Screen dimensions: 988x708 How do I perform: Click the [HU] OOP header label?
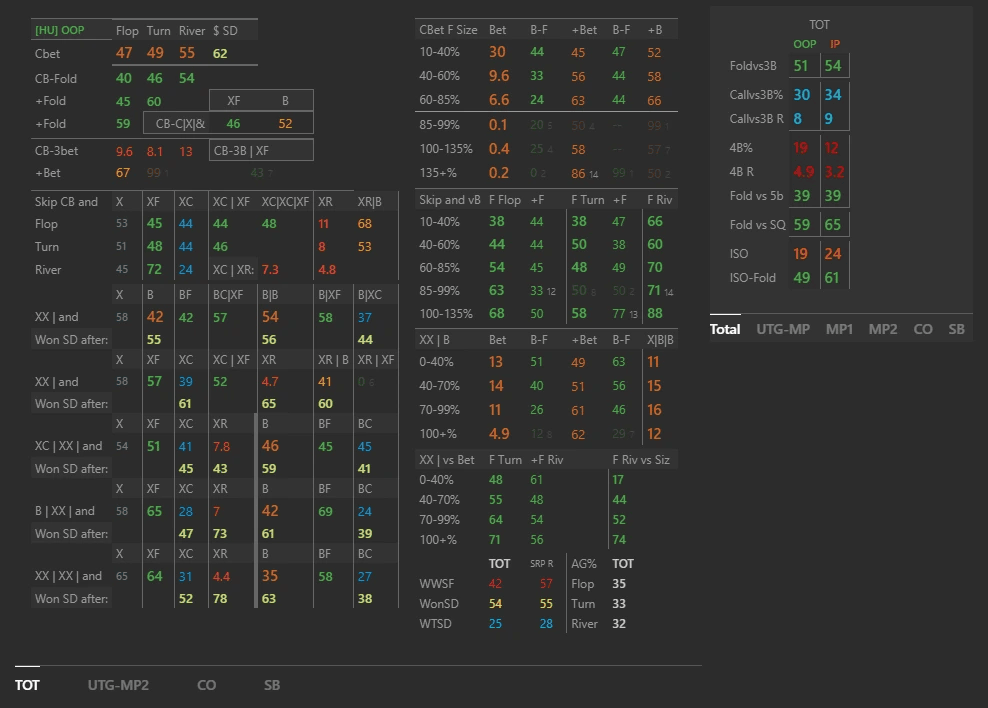coord(59,31)
